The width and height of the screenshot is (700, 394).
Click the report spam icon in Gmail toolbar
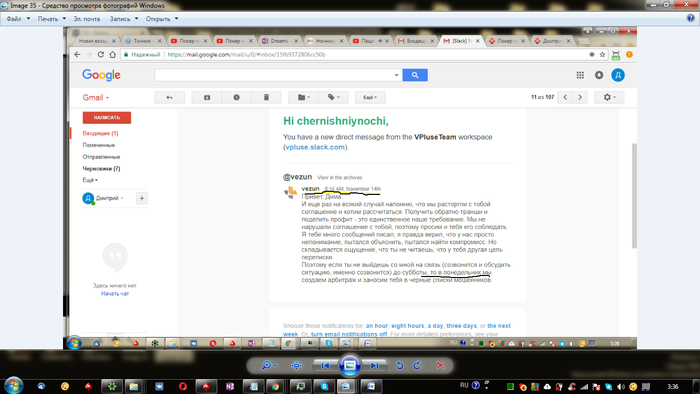pyautogui.click(x=236, y=97)
